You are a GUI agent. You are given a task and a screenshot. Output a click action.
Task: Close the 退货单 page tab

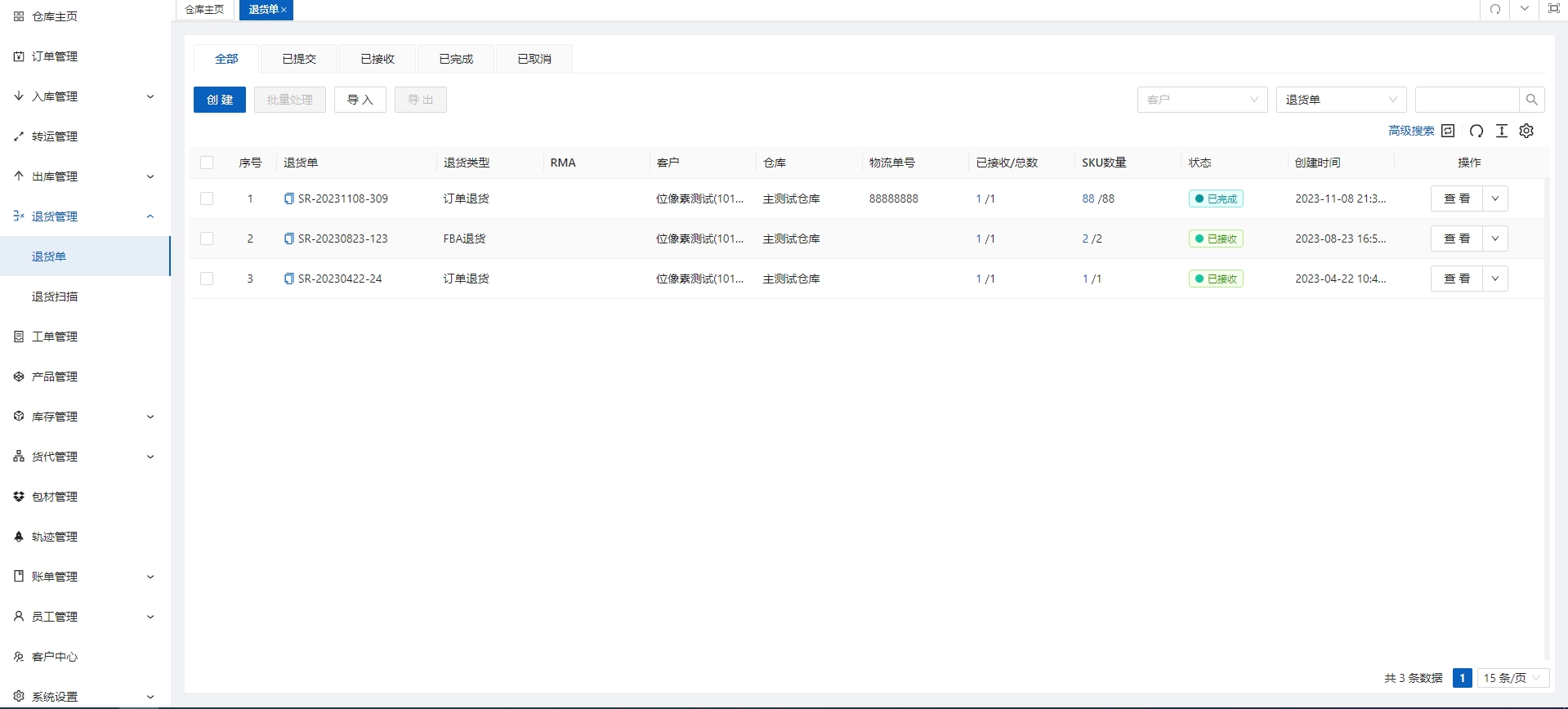[284, 10]
